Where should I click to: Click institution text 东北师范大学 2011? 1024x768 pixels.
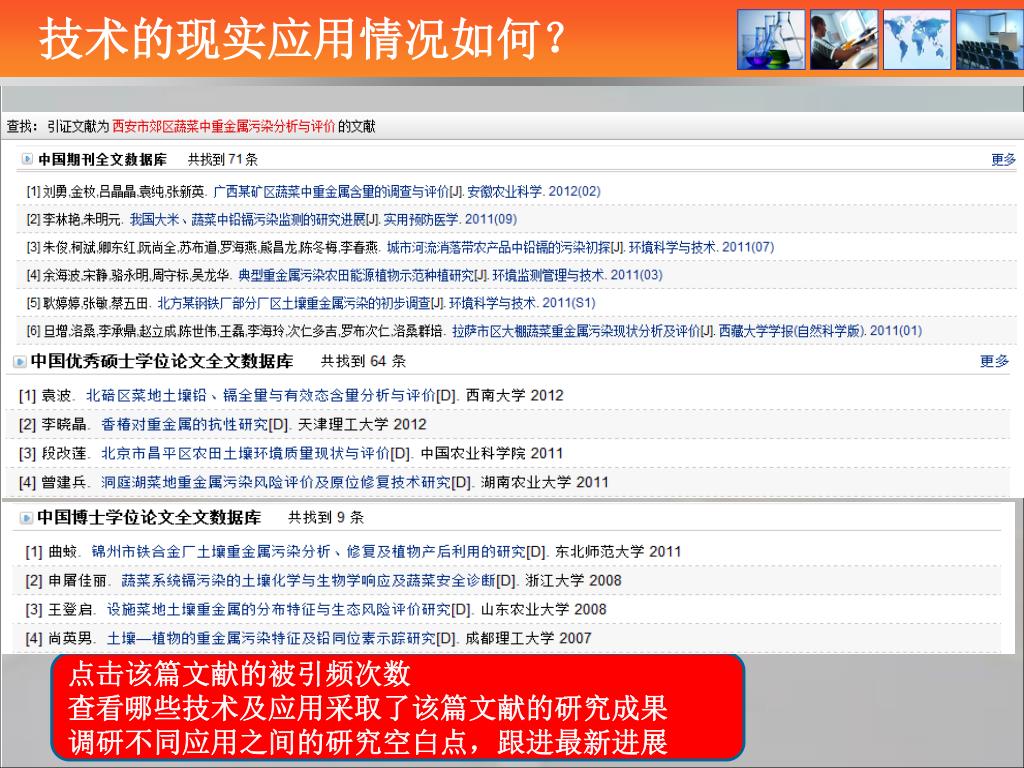coord(618,552)
